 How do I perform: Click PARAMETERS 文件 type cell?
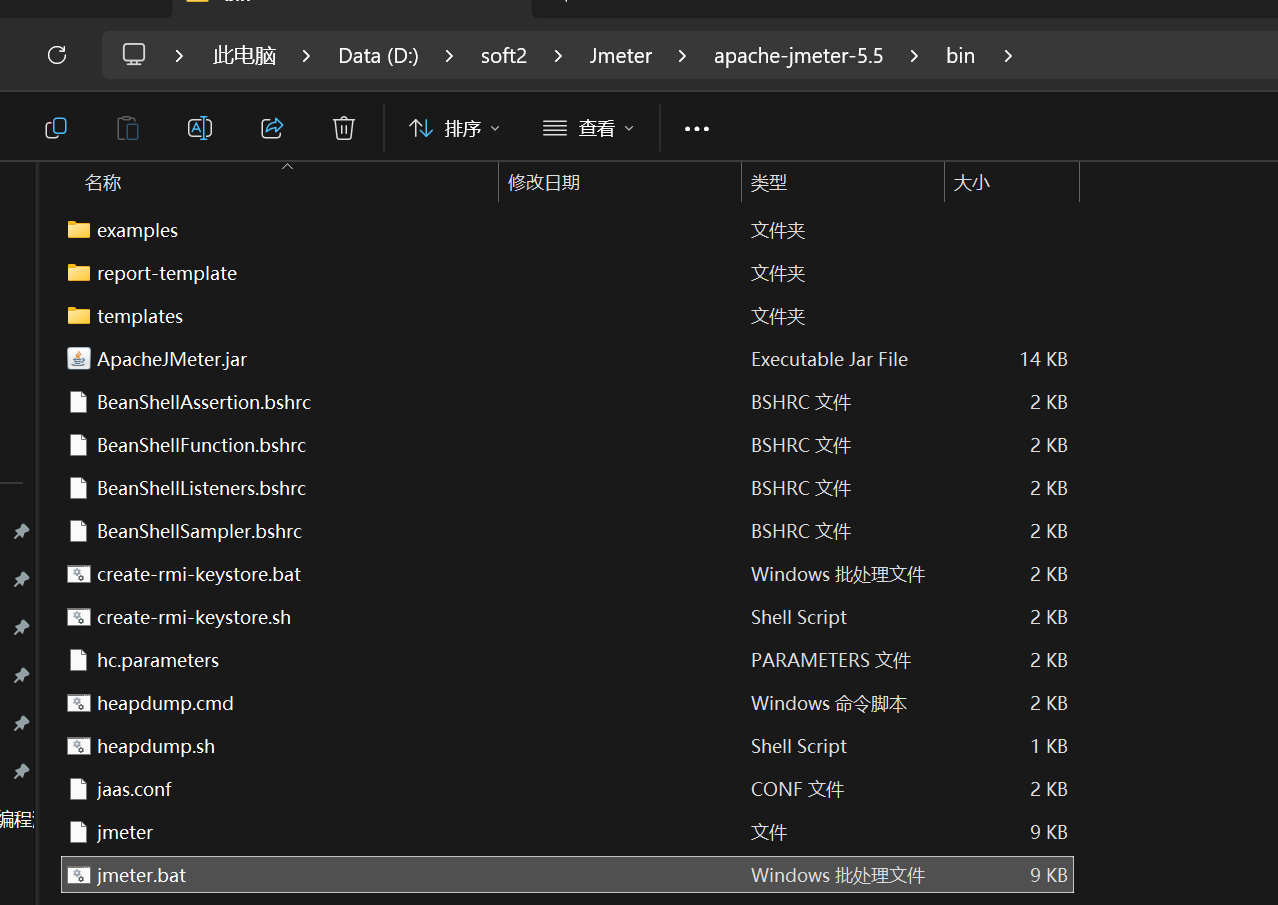point(831,660)
